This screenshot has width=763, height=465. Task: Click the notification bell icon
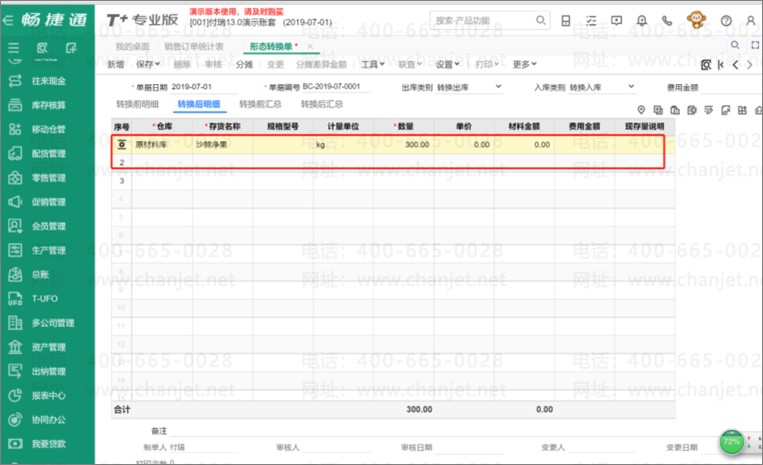coord(642,20)
